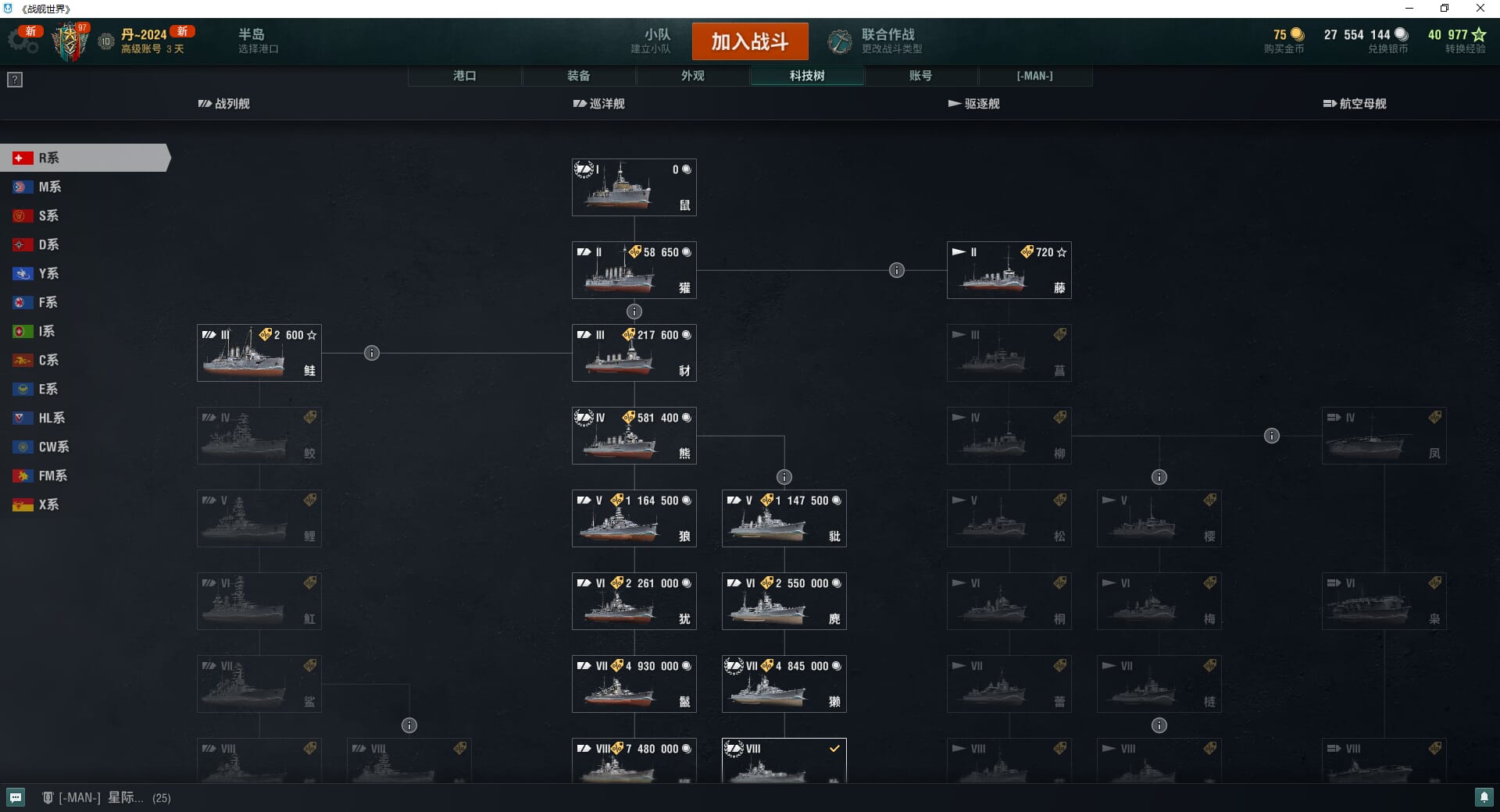
Task: Click the info icon next to tier III 鲑
Action: click(372, 353)
